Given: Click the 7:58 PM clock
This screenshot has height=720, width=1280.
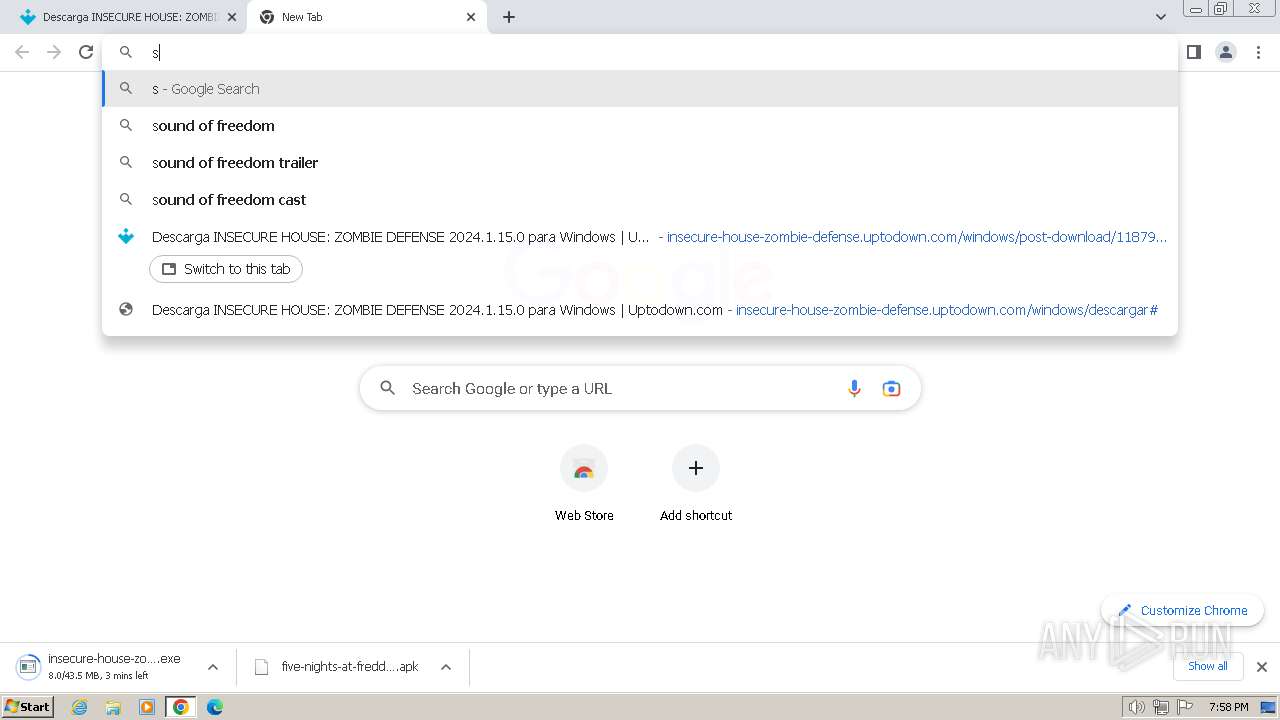Looking at the screenshot, I should (x=1228, y=707).
